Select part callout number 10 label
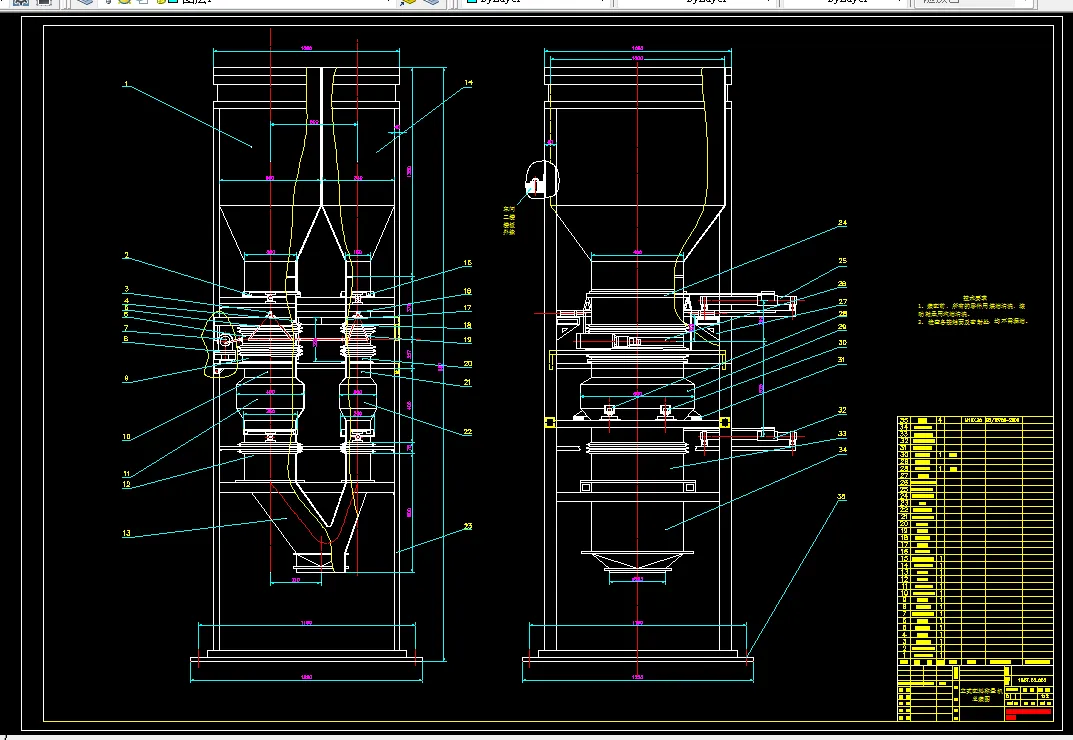 coord(127,437)
